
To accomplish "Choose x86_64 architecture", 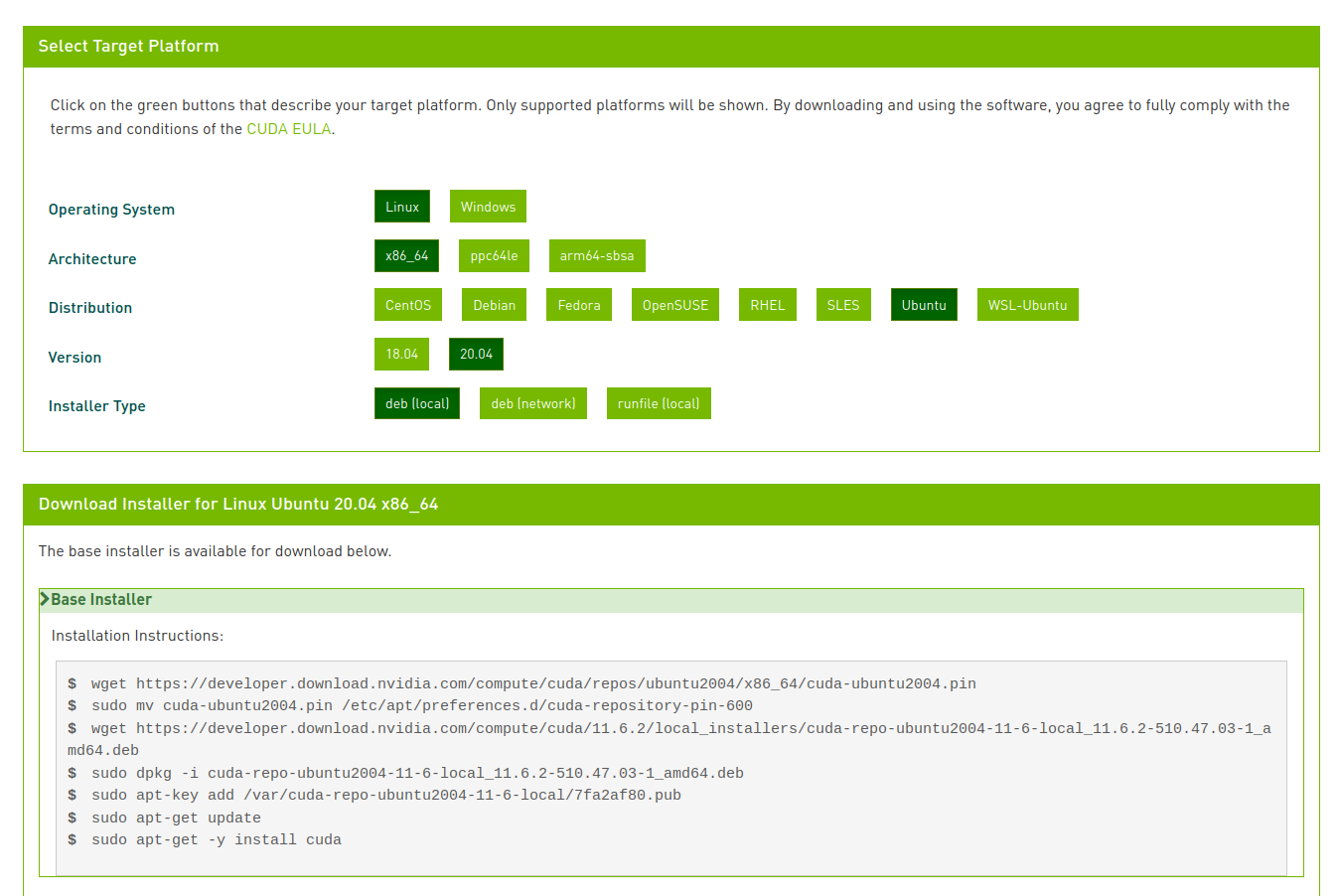I will point(406,255).
